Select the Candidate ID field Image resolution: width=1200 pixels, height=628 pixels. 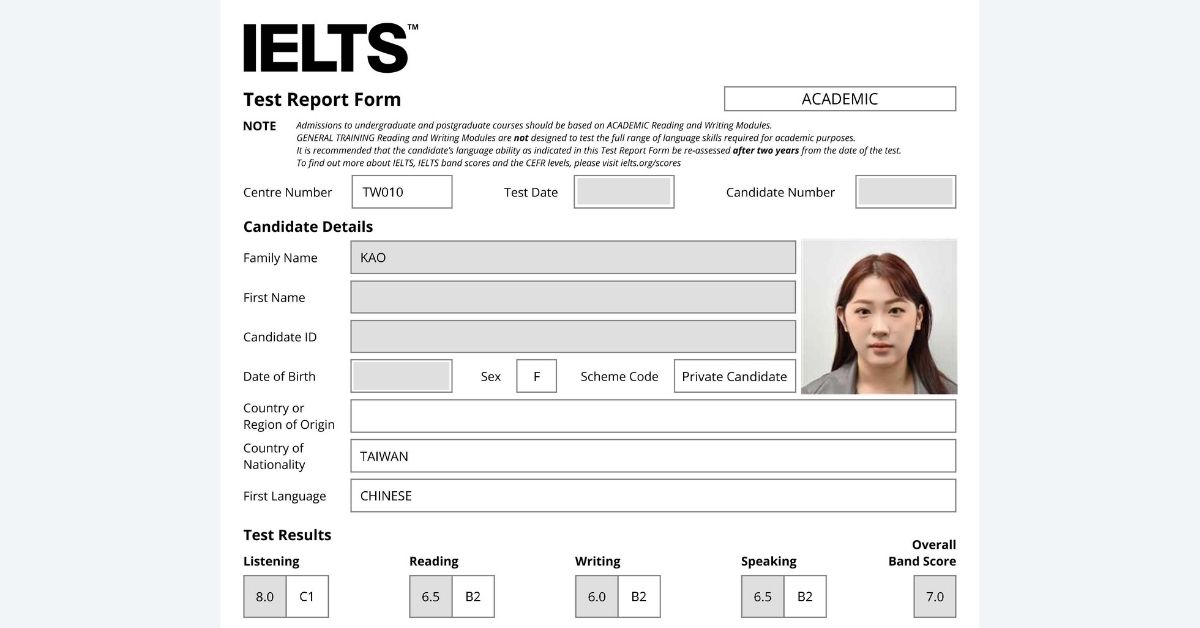pos(573,336)
